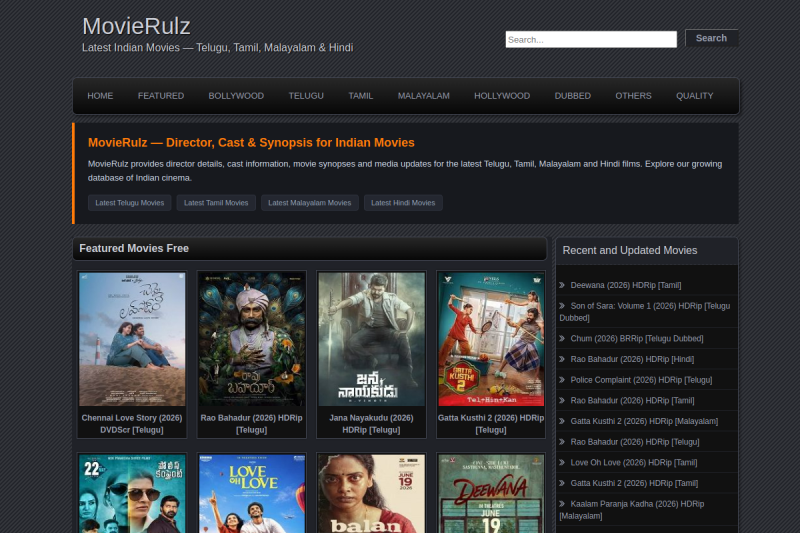Open Police Complaint poster thumbnail
Image resolution: width=800 pixels, height=533 pixels.
(x=132, y=494)
